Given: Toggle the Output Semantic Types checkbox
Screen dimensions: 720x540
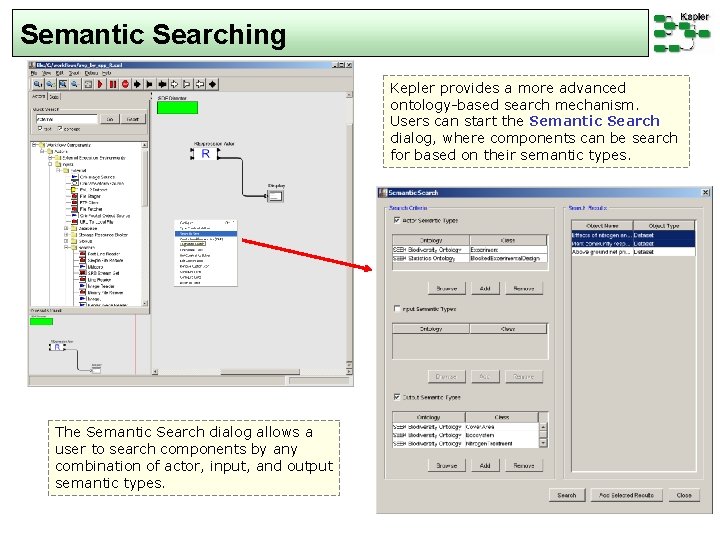Looking at the screenshot, I should [397, 397].
